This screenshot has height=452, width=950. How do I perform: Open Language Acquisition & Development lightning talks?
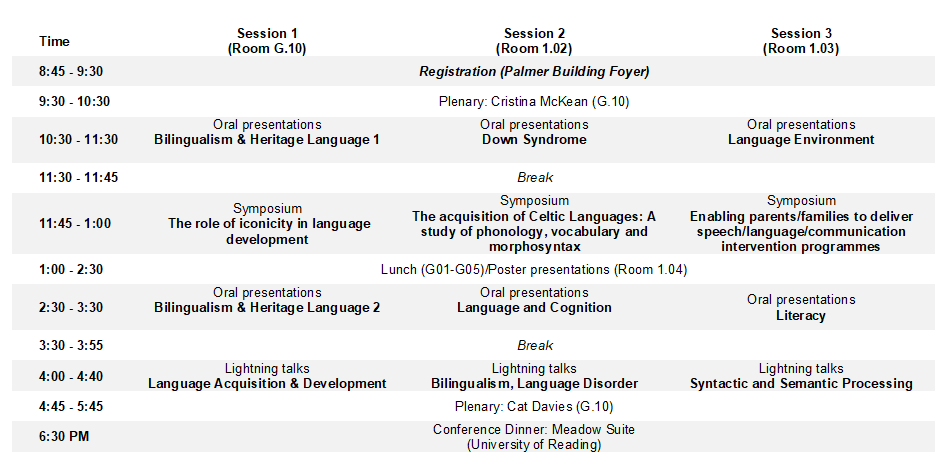click(267, 383)
